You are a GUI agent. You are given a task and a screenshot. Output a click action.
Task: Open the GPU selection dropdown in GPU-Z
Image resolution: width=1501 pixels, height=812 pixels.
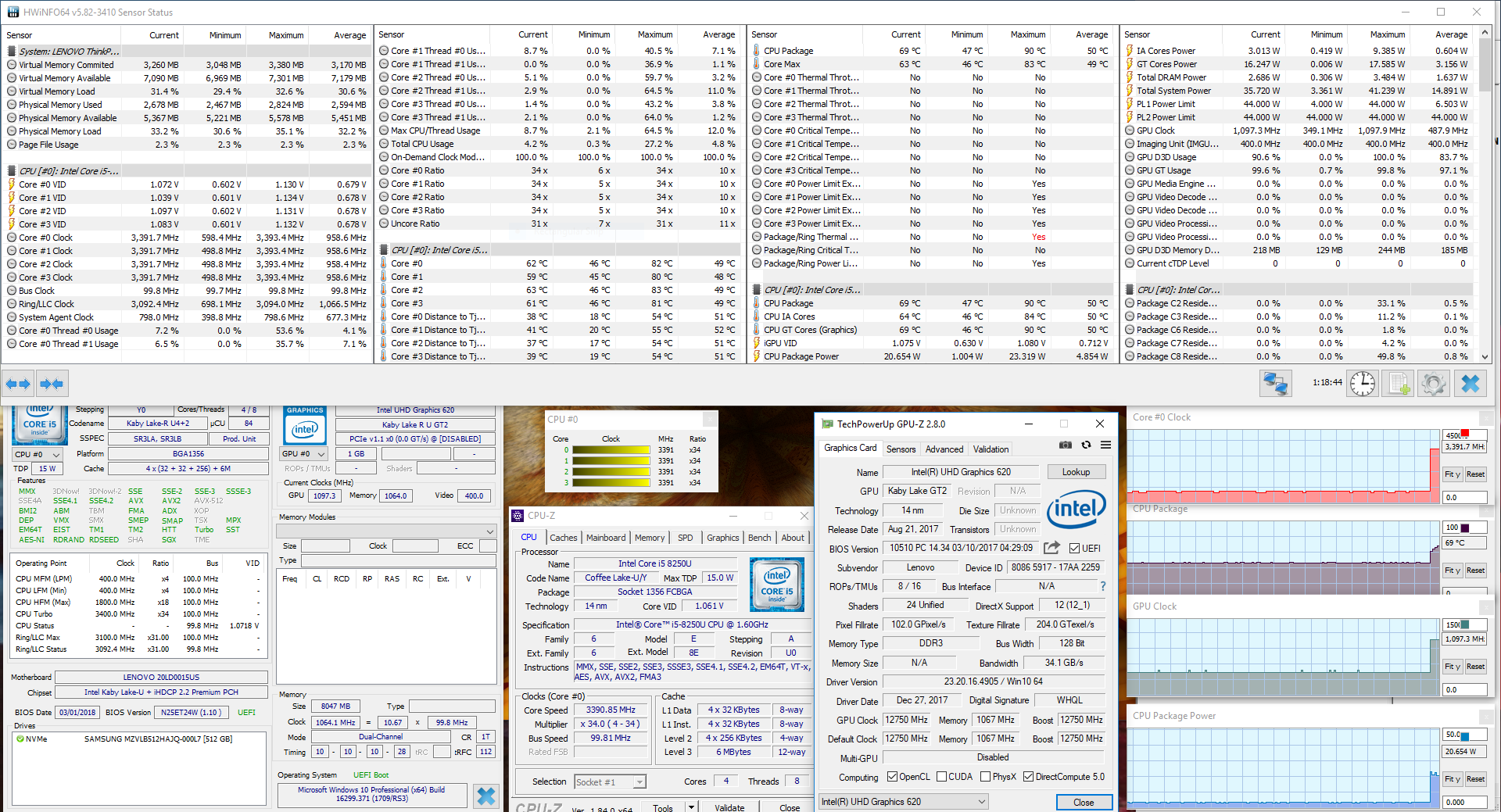click(904, 802)
